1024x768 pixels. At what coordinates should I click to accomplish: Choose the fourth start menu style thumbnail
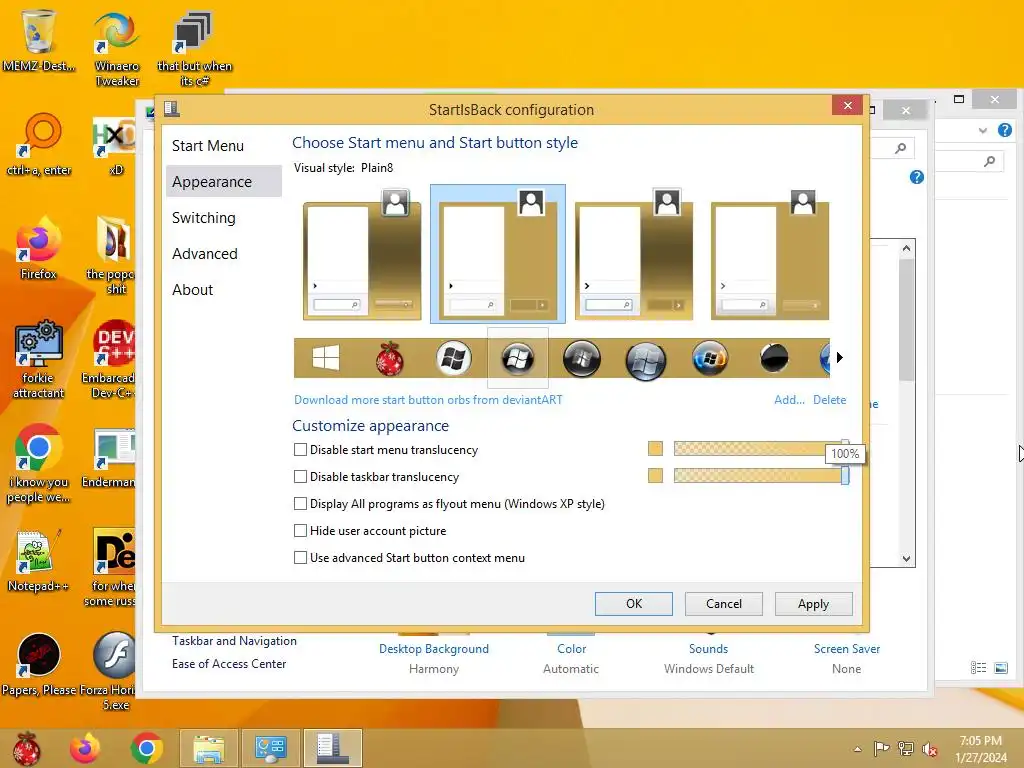tap(769, 255)
